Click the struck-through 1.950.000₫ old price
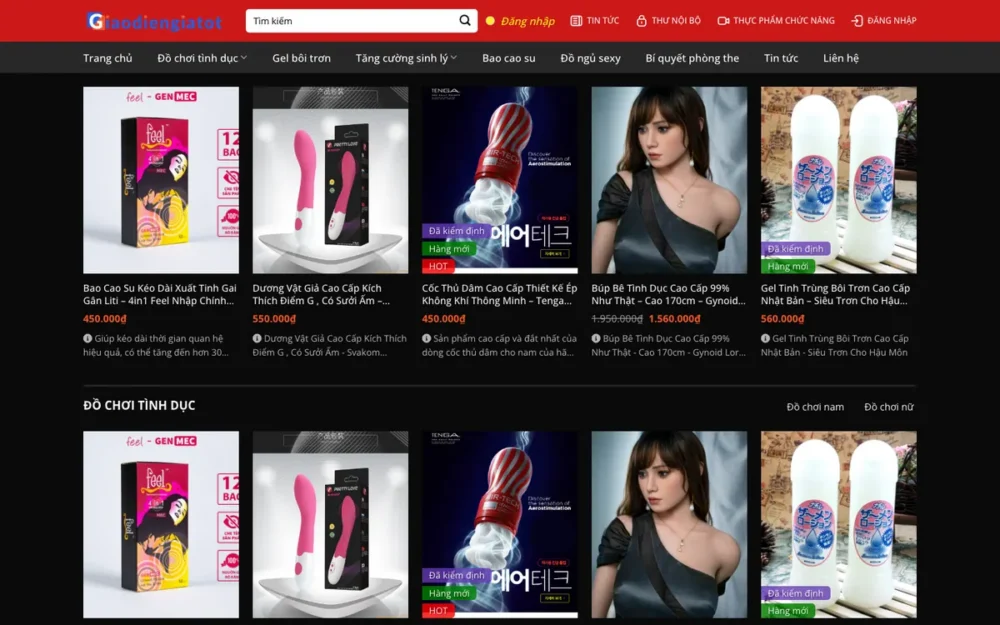 617,319
